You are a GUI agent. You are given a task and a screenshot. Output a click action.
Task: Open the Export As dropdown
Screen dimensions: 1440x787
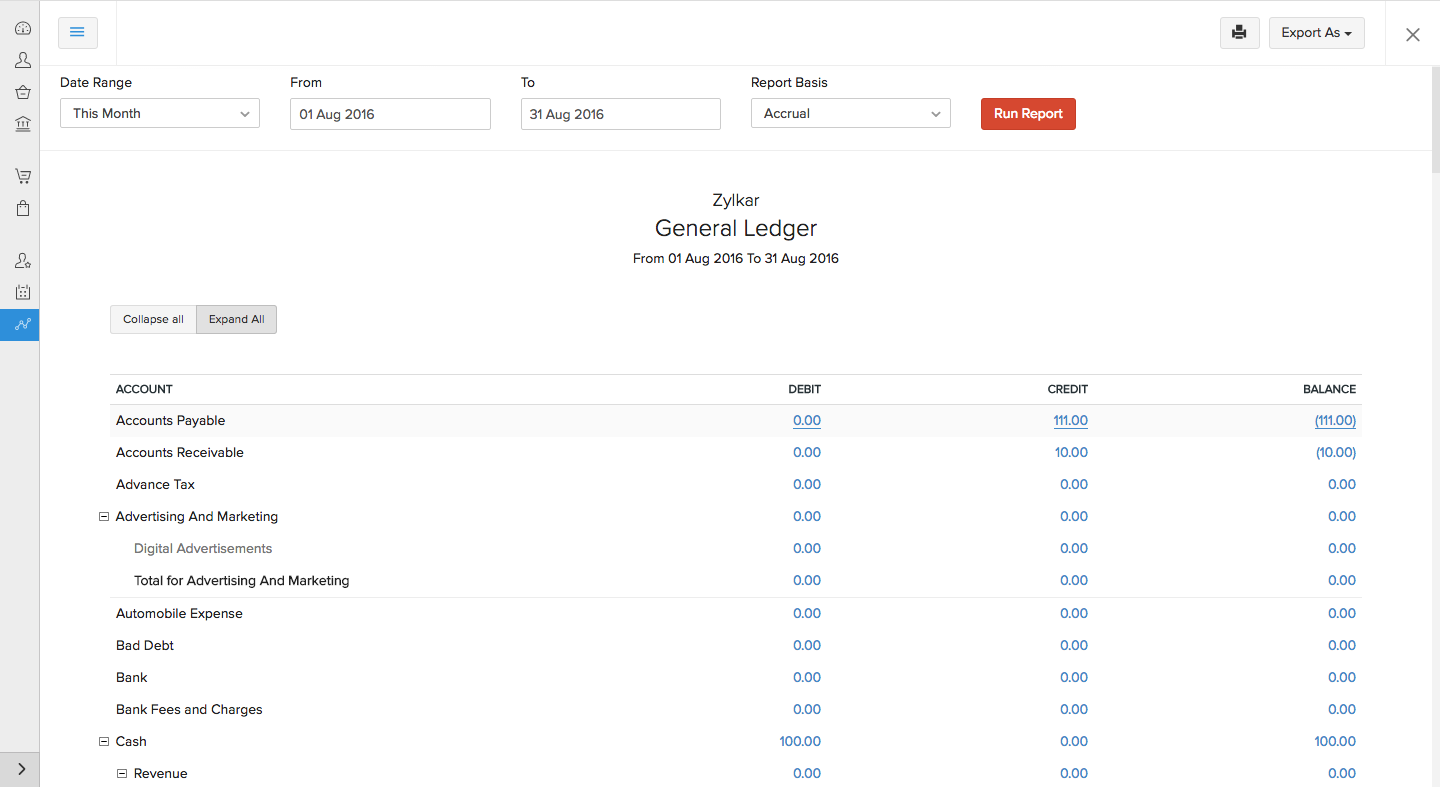[x=1316, y=33]
